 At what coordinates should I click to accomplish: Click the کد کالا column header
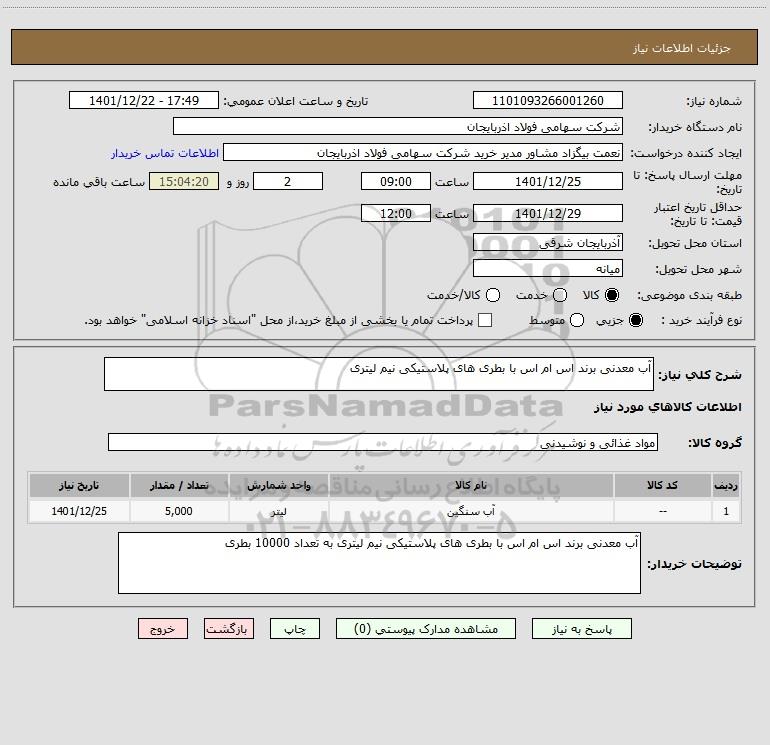point(662,485)
